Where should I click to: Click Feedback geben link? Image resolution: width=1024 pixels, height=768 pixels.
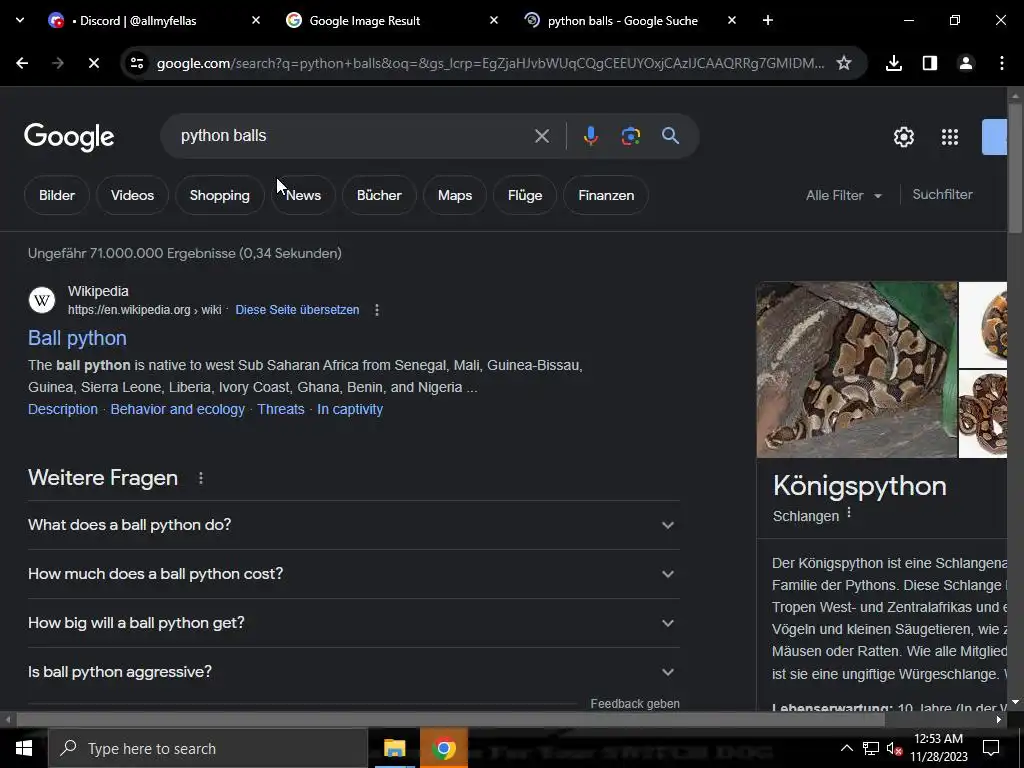pyautogui.click(x=635, y=703)
